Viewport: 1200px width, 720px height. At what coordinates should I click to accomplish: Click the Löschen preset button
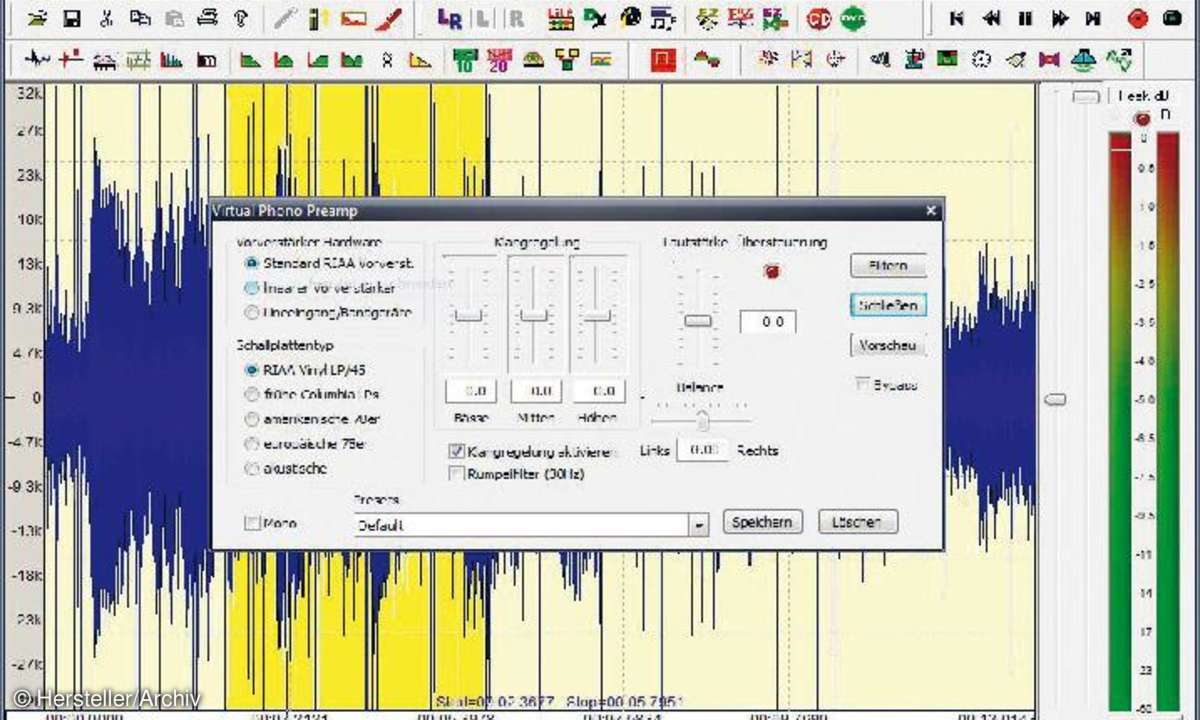pyautogui.click(x=858, y=522)
